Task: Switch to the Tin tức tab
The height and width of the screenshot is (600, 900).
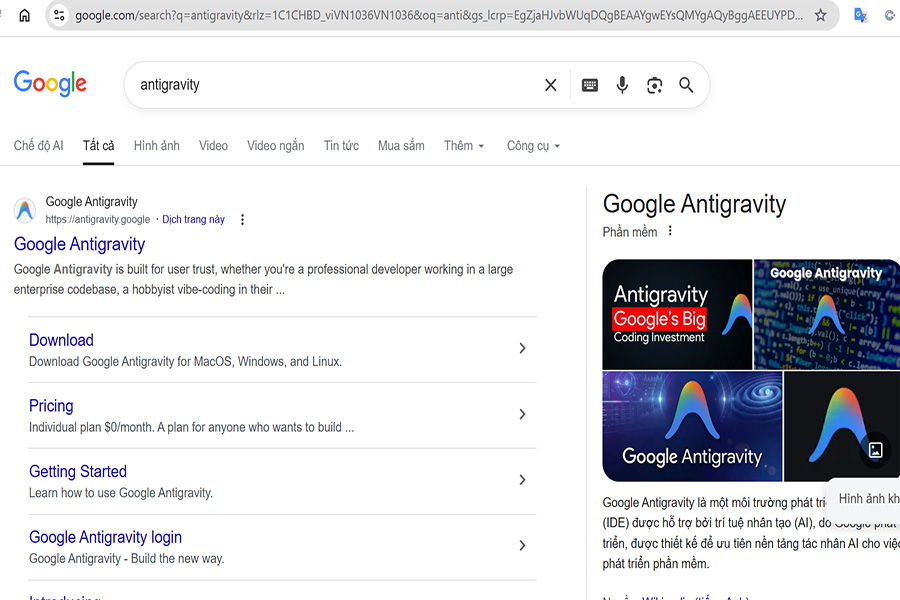Action: pos(341,146)
